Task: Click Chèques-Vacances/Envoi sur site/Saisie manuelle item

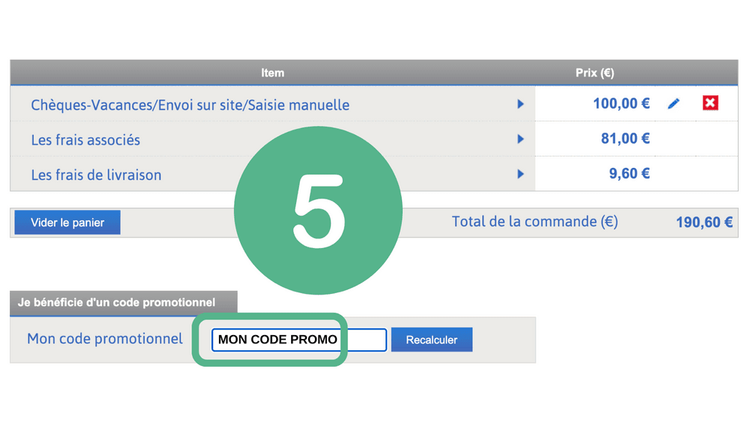Action: (190, 105)
